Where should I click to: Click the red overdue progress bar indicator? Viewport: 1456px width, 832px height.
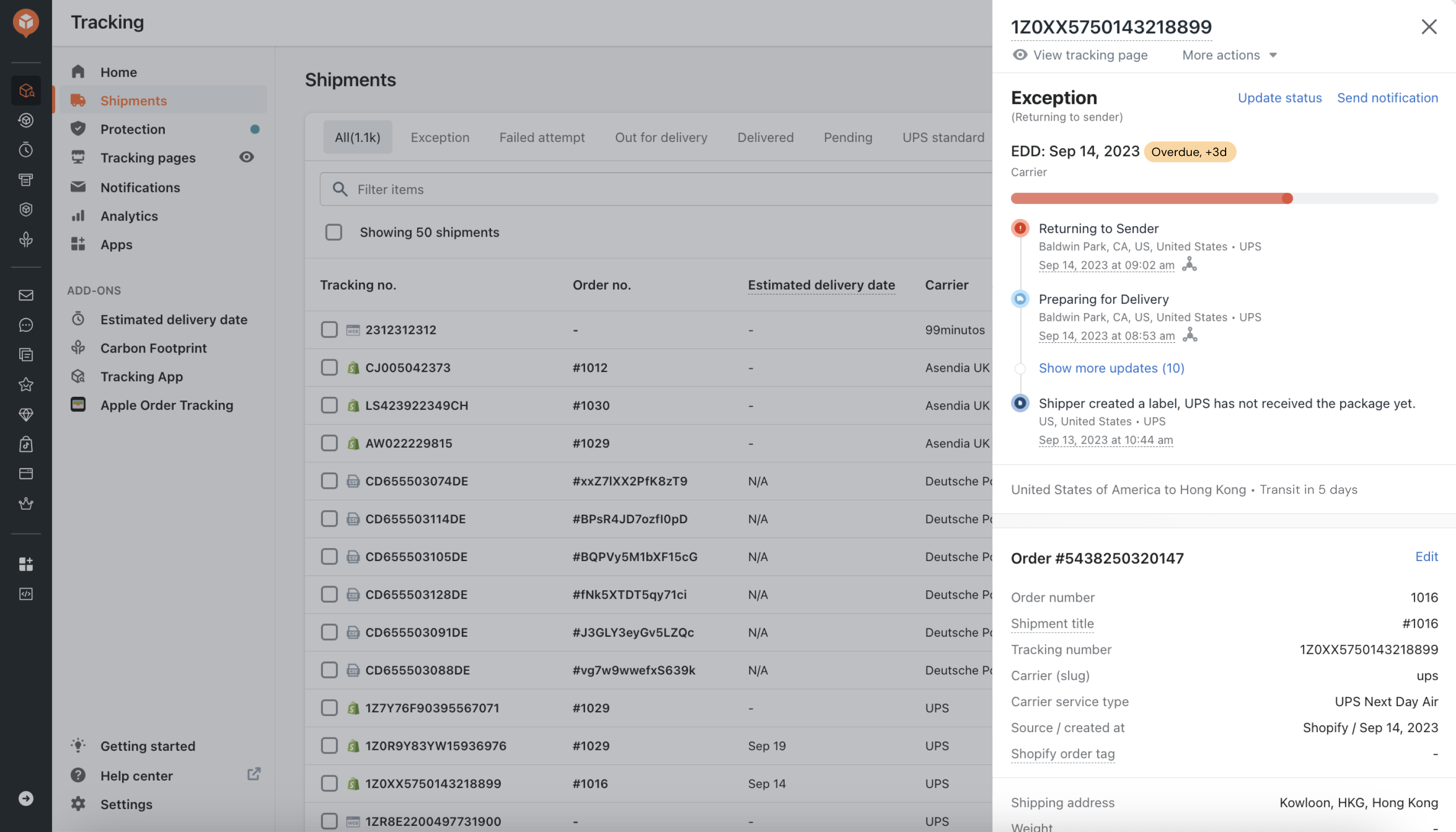(x=1287, y=199)
